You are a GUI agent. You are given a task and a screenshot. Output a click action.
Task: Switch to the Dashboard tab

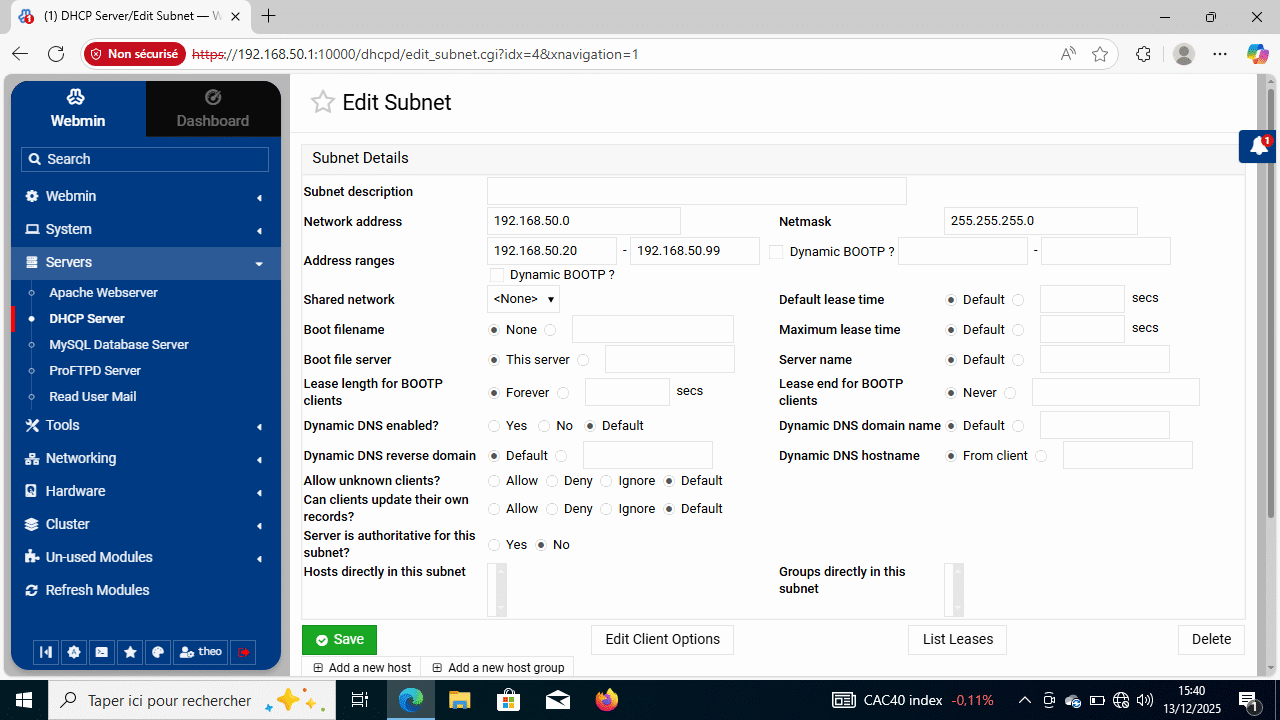click(213, 109)
